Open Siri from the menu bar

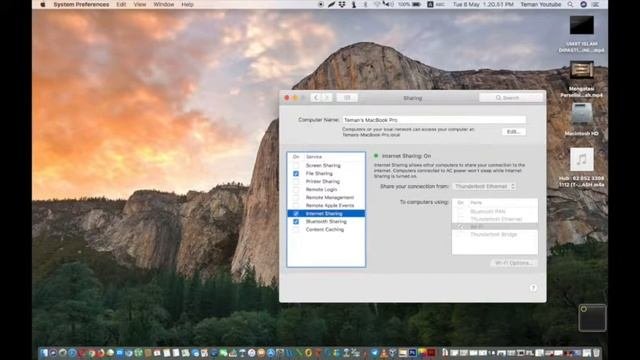[583, 4]
